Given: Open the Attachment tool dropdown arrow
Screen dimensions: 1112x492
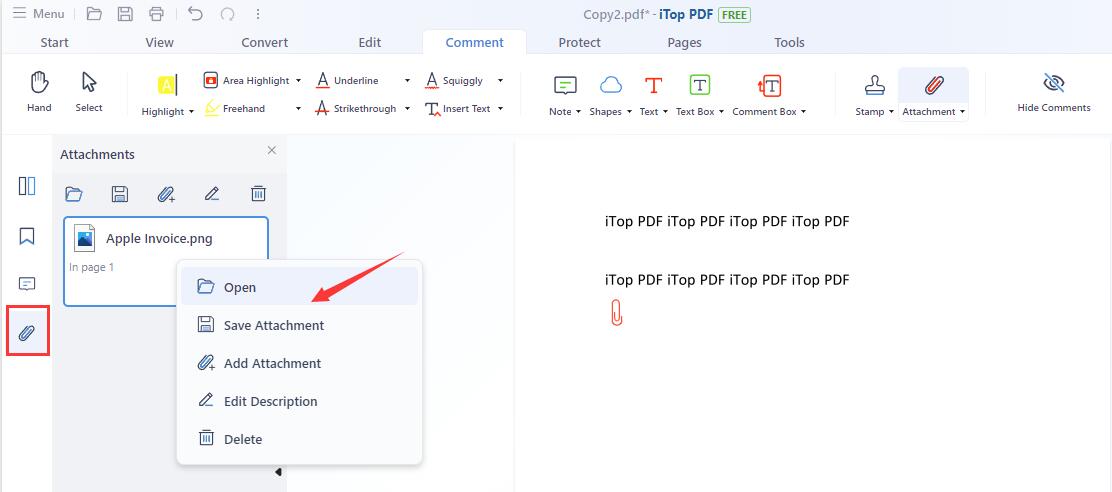Looking at the screenshot, I should (x=963, y=112).
